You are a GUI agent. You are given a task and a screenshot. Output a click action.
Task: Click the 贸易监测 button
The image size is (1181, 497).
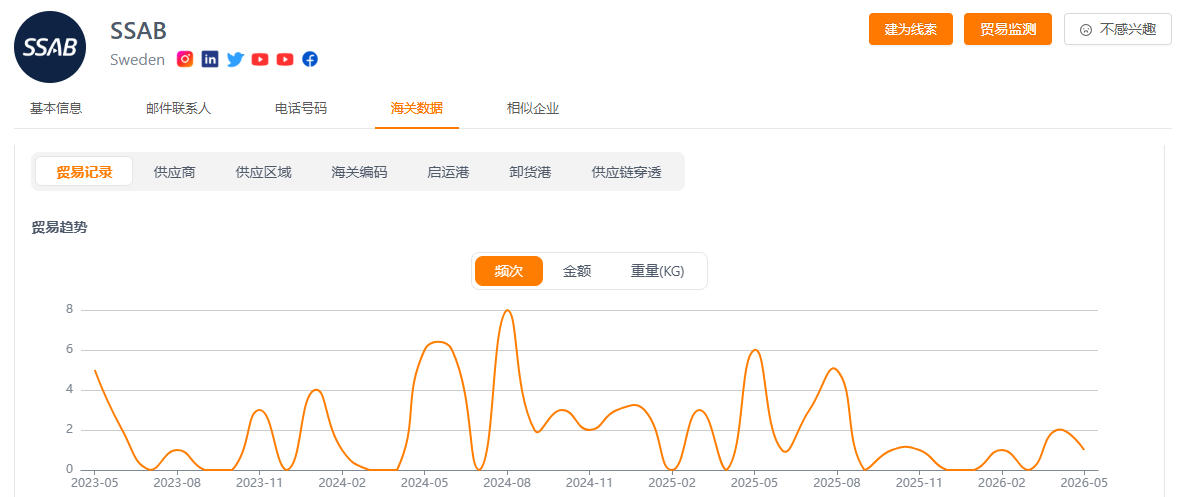[x=1008, y=29]
